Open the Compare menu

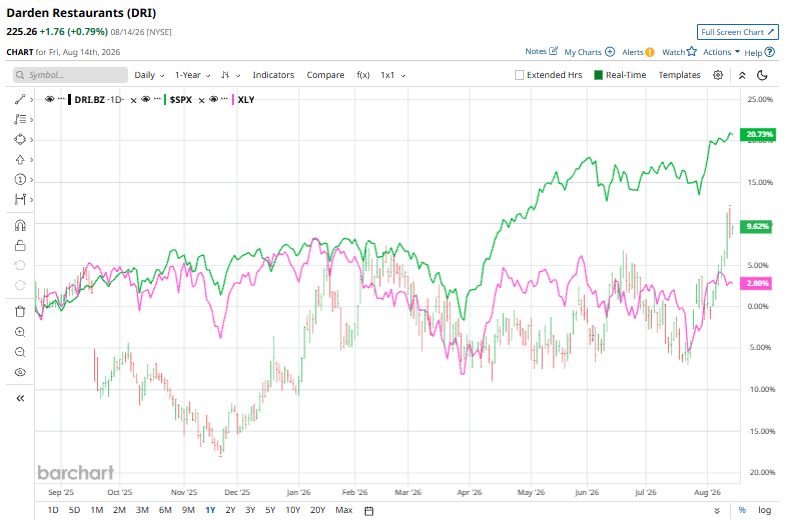point(325,75)
